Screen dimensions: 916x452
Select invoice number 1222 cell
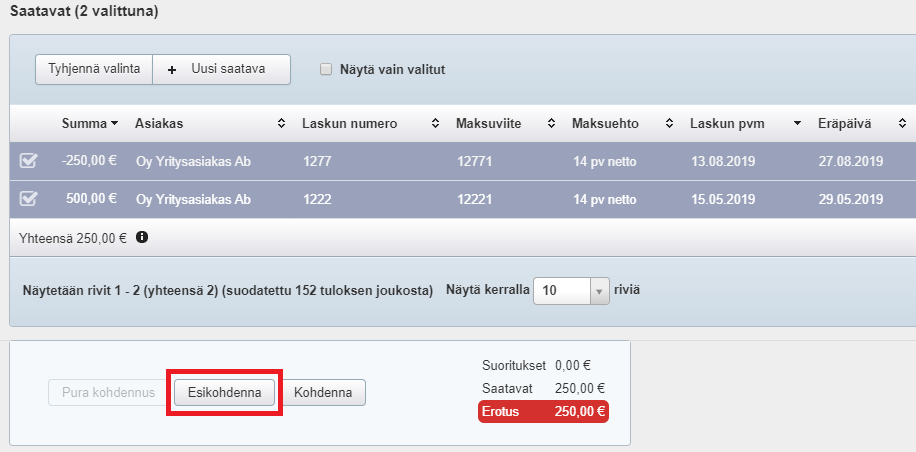point(316,199)
